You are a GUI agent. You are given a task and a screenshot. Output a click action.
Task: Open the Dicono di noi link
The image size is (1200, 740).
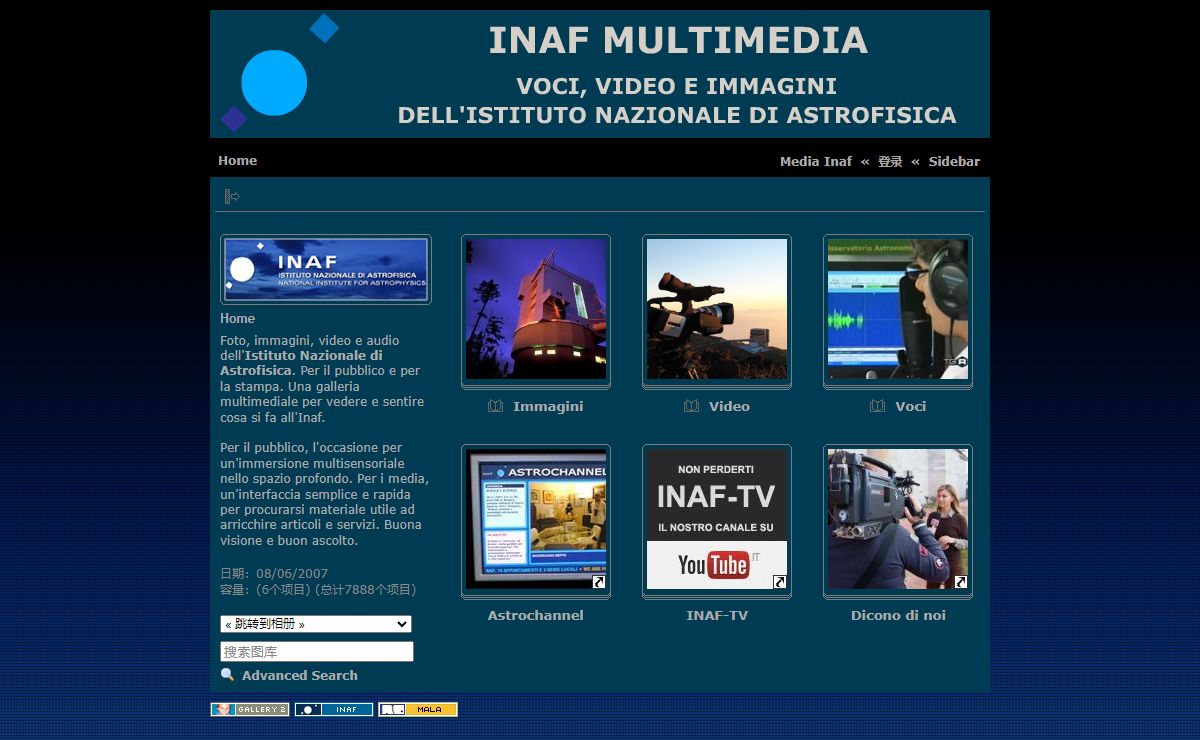click(x=898, y=615)
